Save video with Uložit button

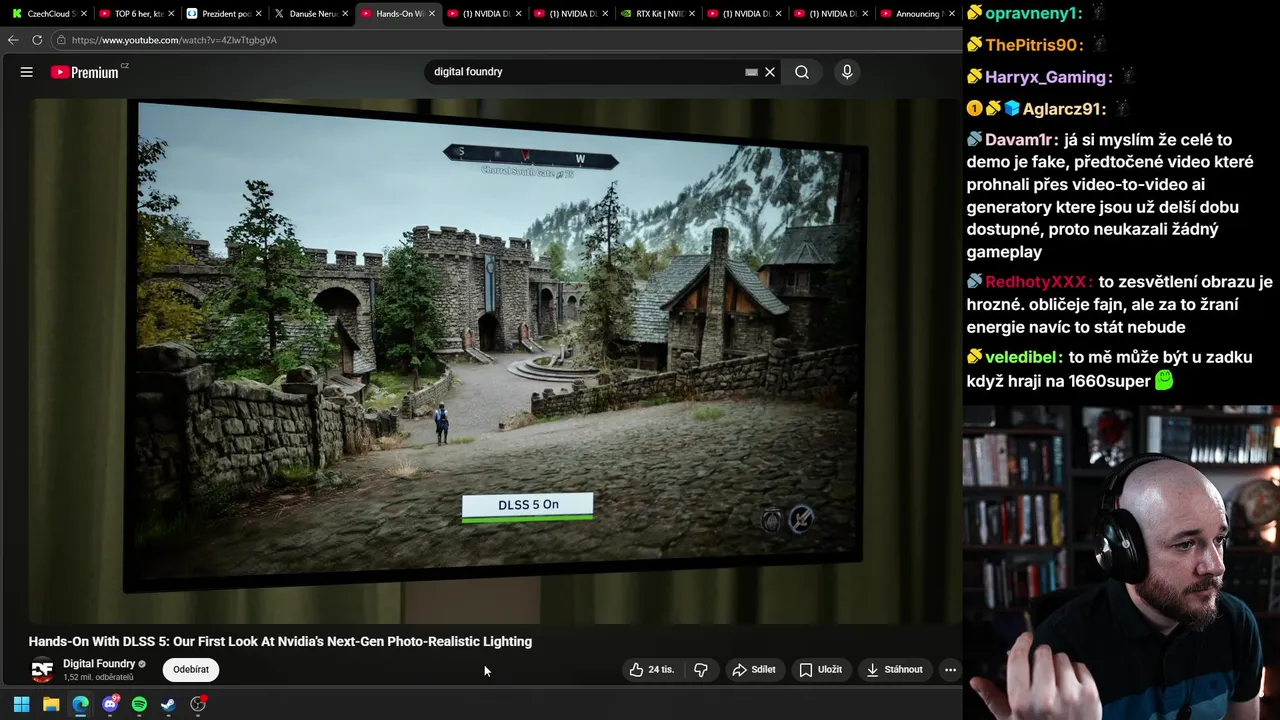coord(820,670)
